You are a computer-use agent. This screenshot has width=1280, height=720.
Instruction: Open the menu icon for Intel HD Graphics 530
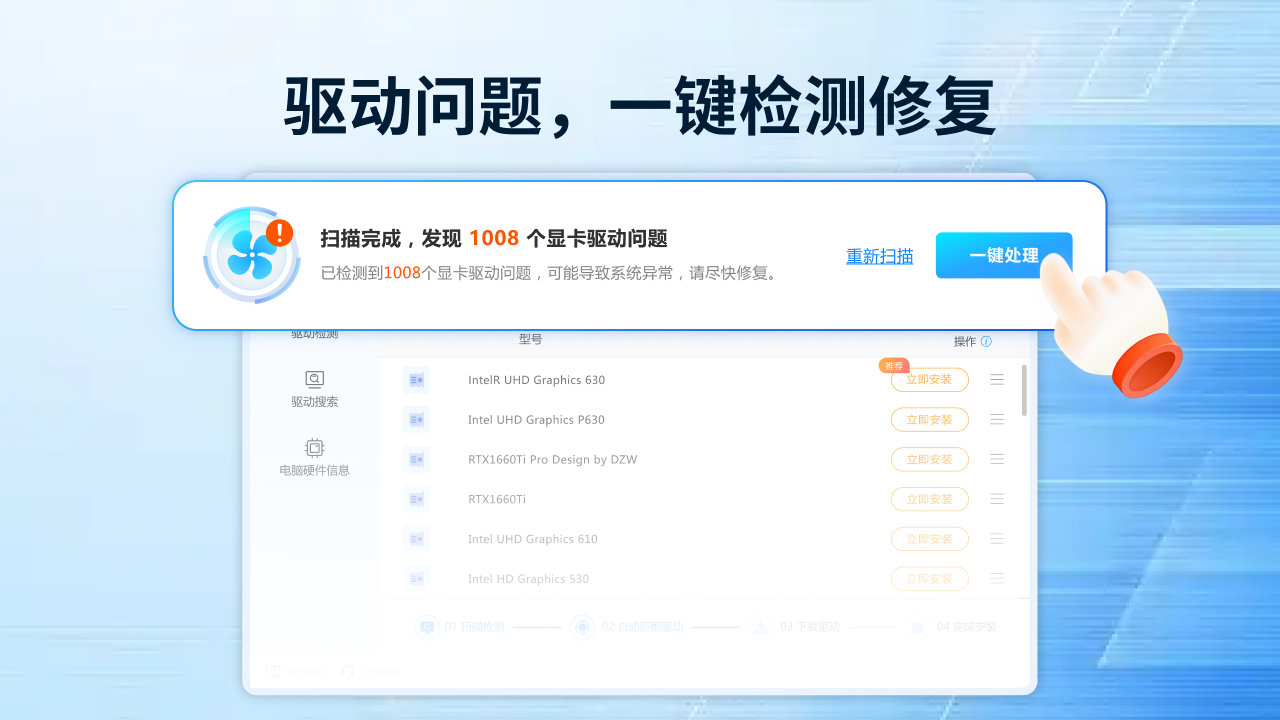(x=997, y=579)
